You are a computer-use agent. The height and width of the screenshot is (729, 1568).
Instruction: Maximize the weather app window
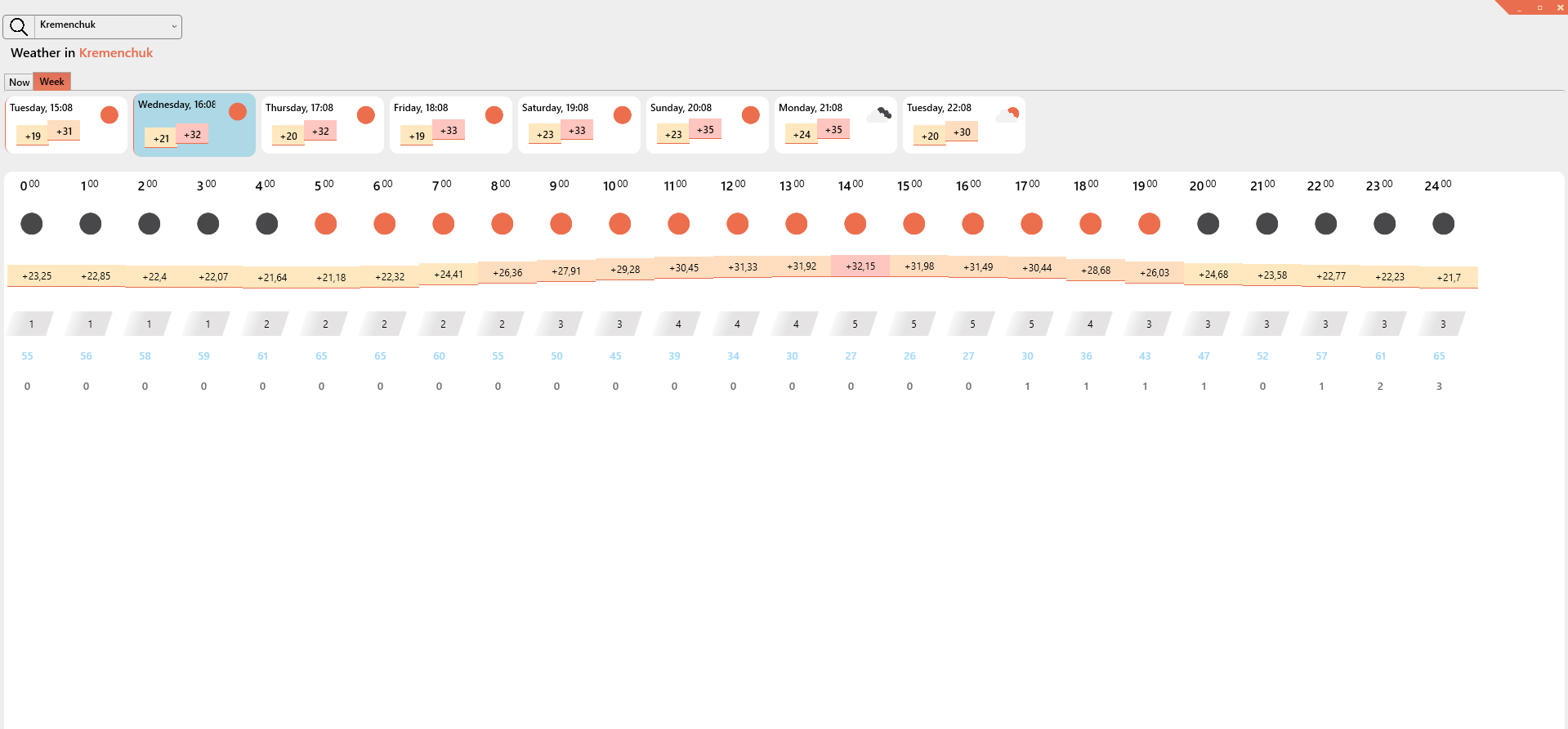click(1539, 7)
